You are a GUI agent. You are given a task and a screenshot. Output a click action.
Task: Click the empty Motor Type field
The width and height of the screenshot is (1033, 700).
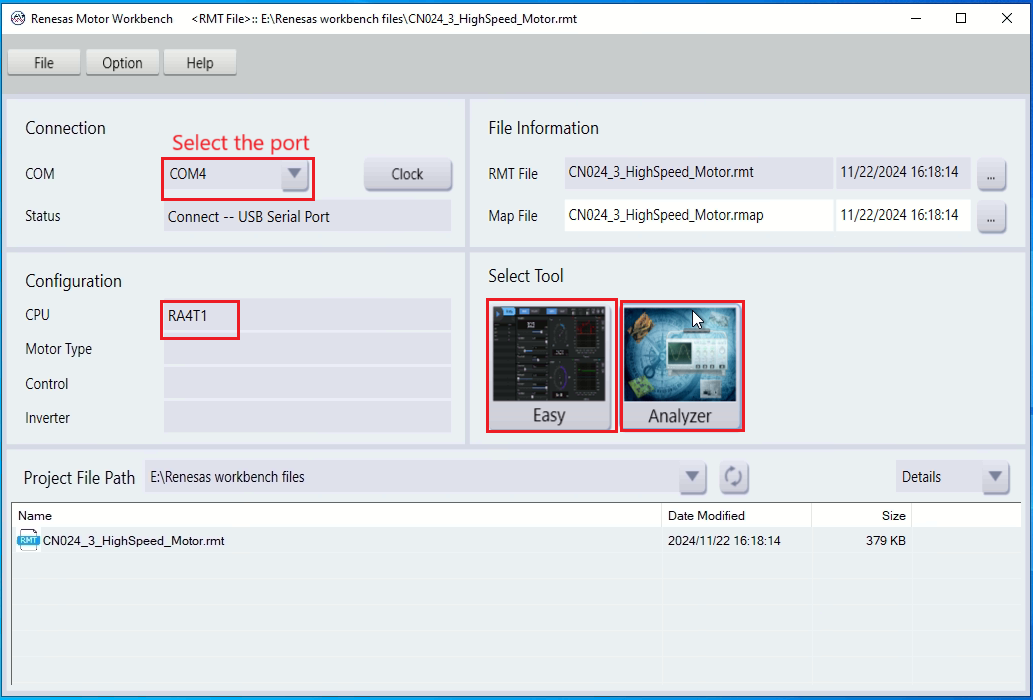[x=307, y=348]
